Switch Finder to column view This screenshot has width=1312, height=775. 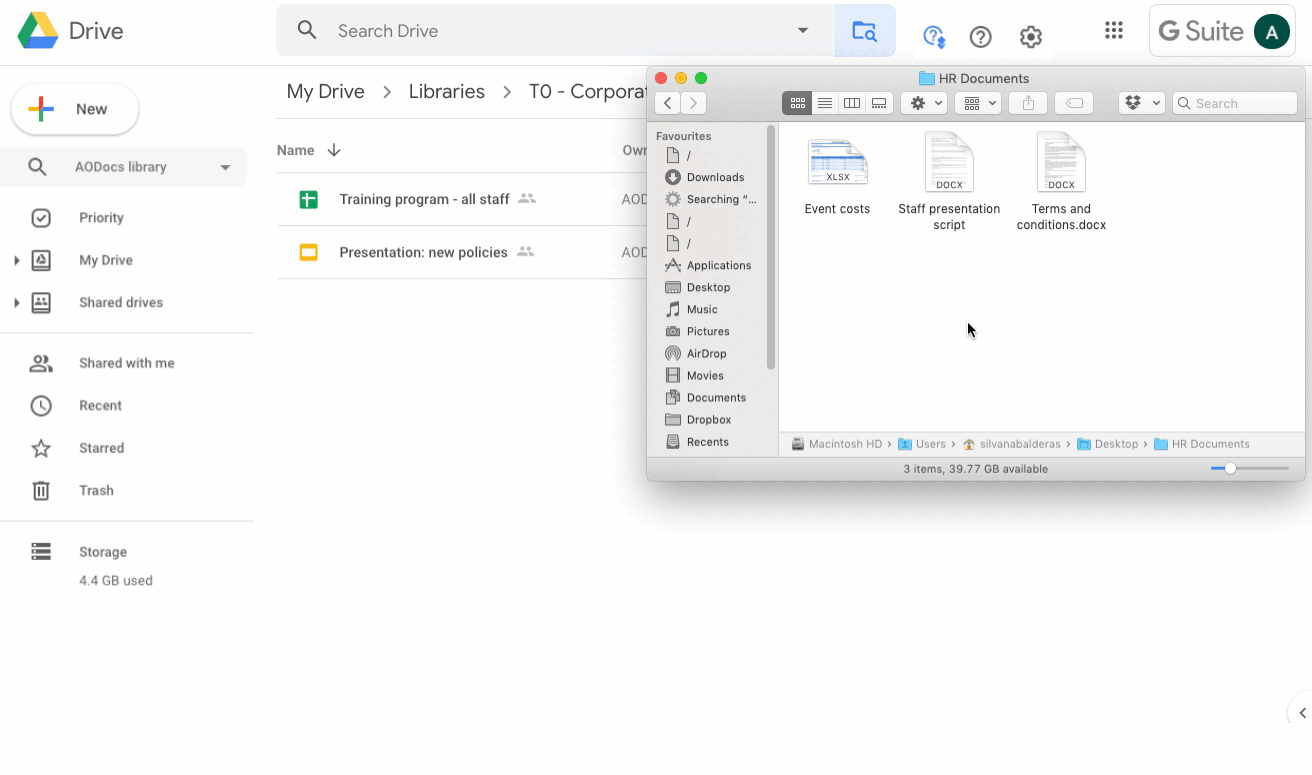(851, 102)
